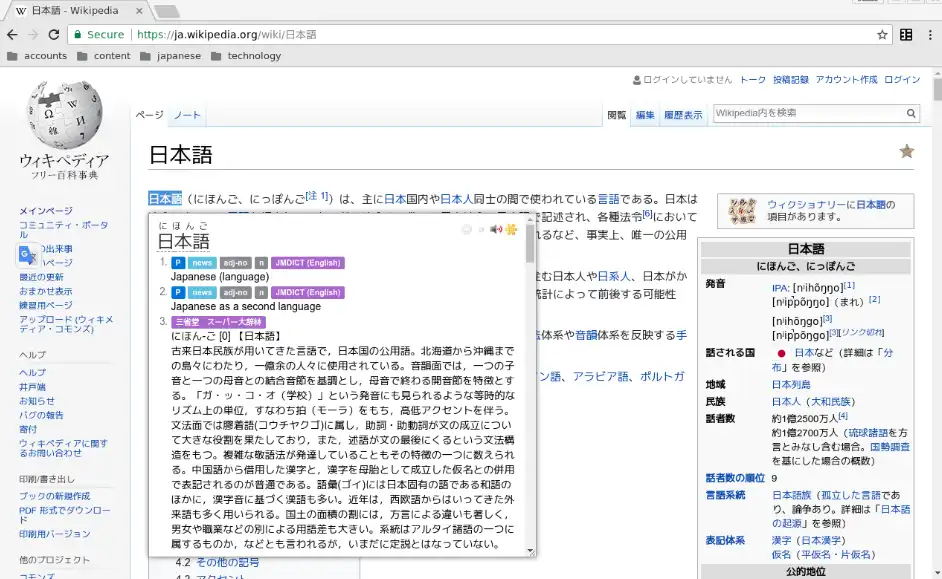
Task: Click the Wiktionary icon in the side box
Action: tap(742, 211)
